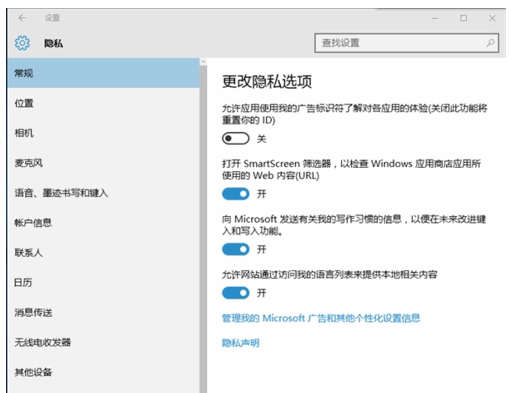Close the settings window

[x=492, y=18]
